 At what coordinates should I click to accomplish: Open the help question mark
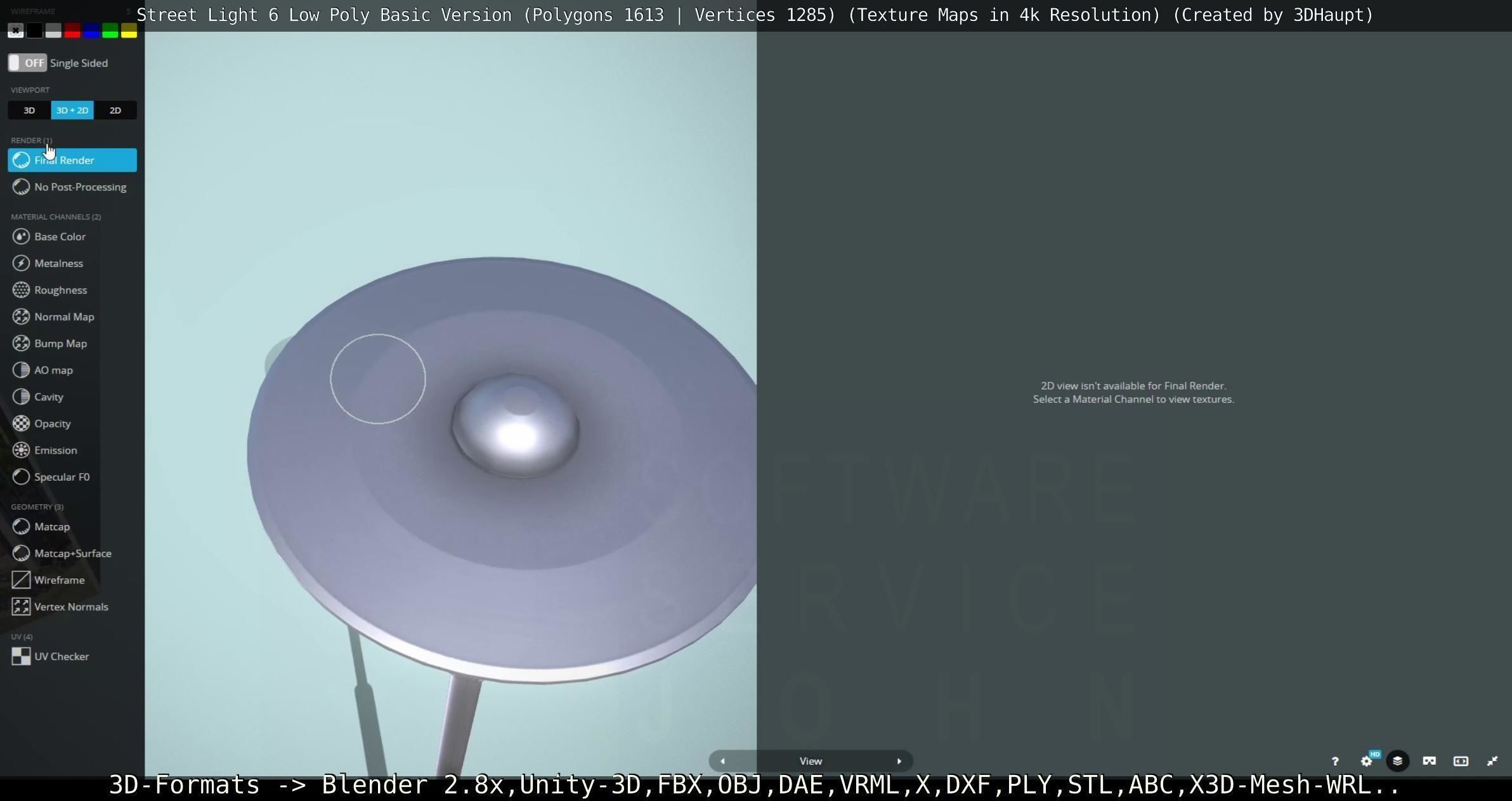[x=1335, y=761]
